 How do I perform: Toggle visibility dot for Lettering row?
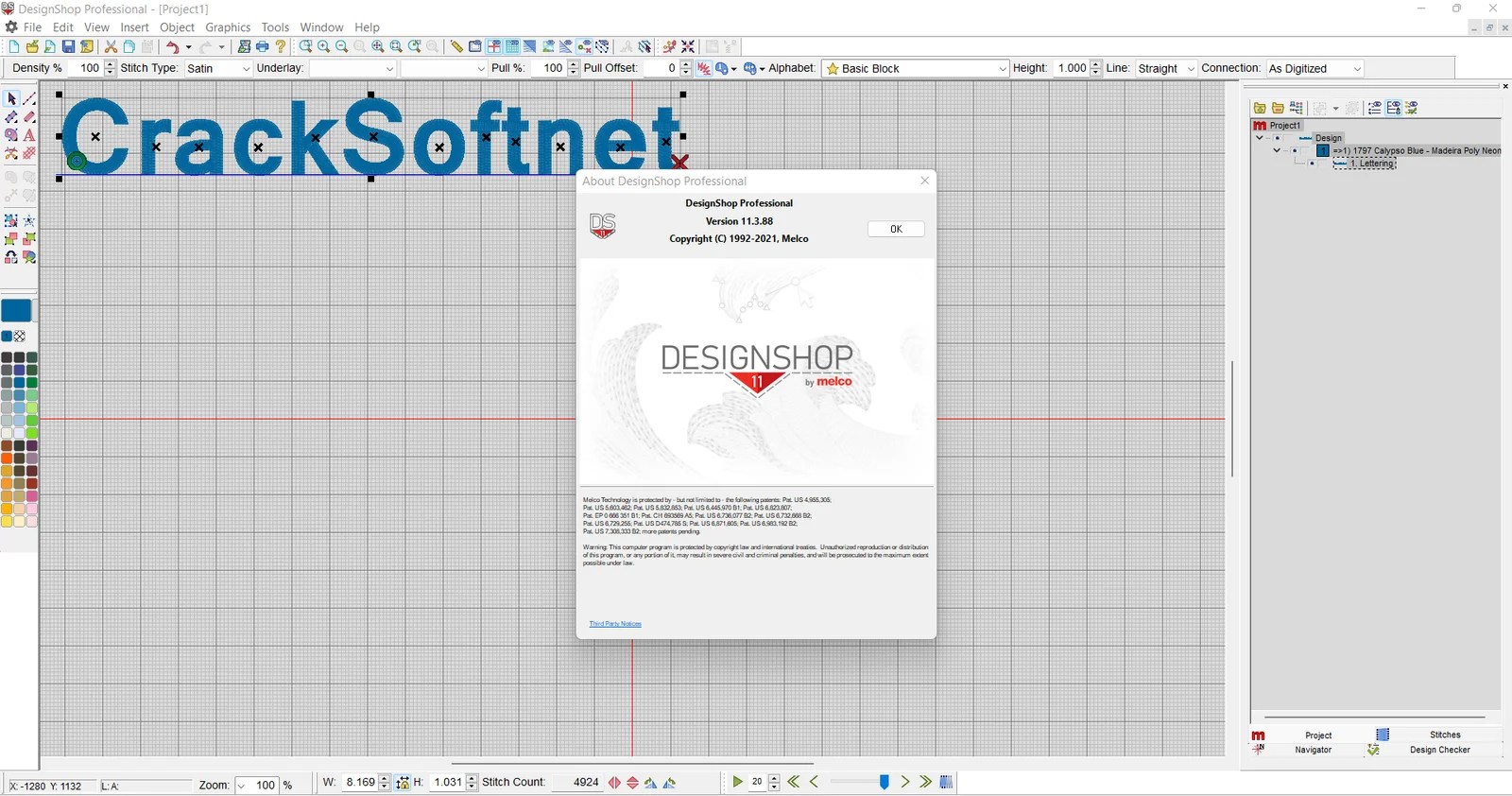pyautogui.click(x=1313, y=164)
